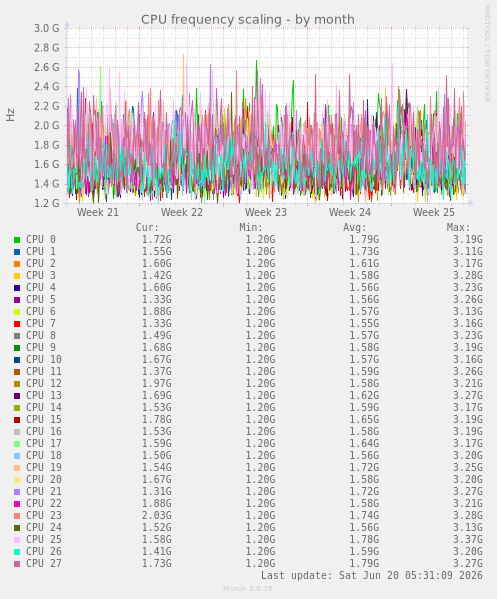This screenshot has width=497, height=599.
Task: Click CPU 7's average value 1.55G
Action: pos(364,324)
